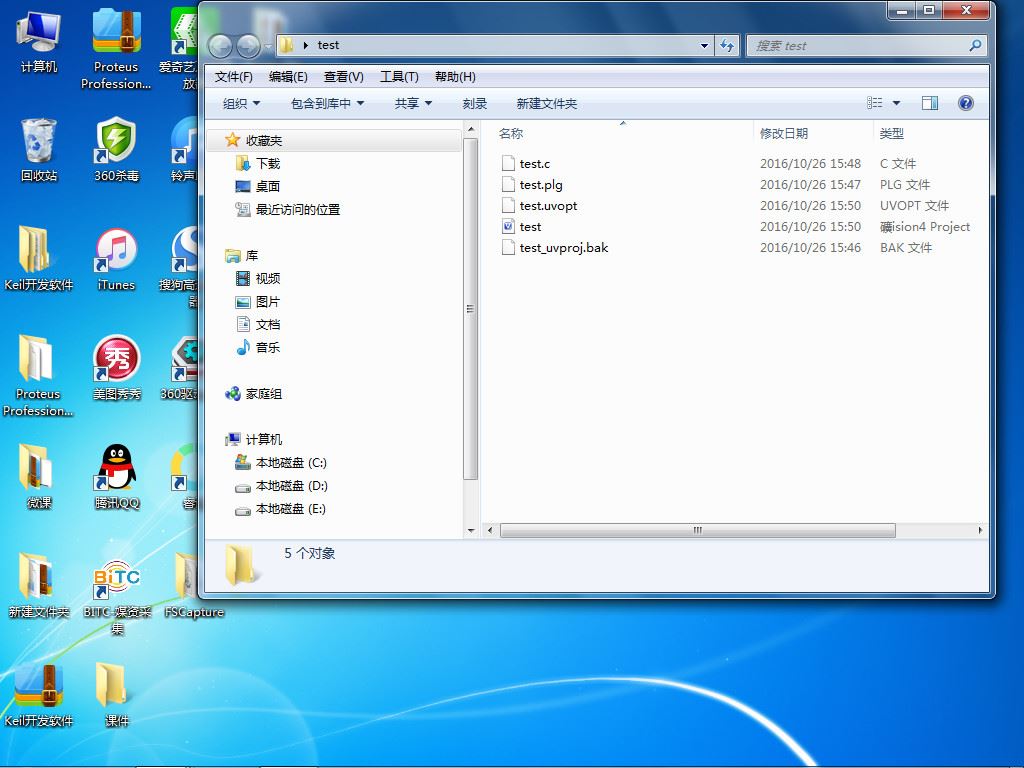Click the search magnifier icon
Screen dimensions: 1024x768
click(975, 46)
